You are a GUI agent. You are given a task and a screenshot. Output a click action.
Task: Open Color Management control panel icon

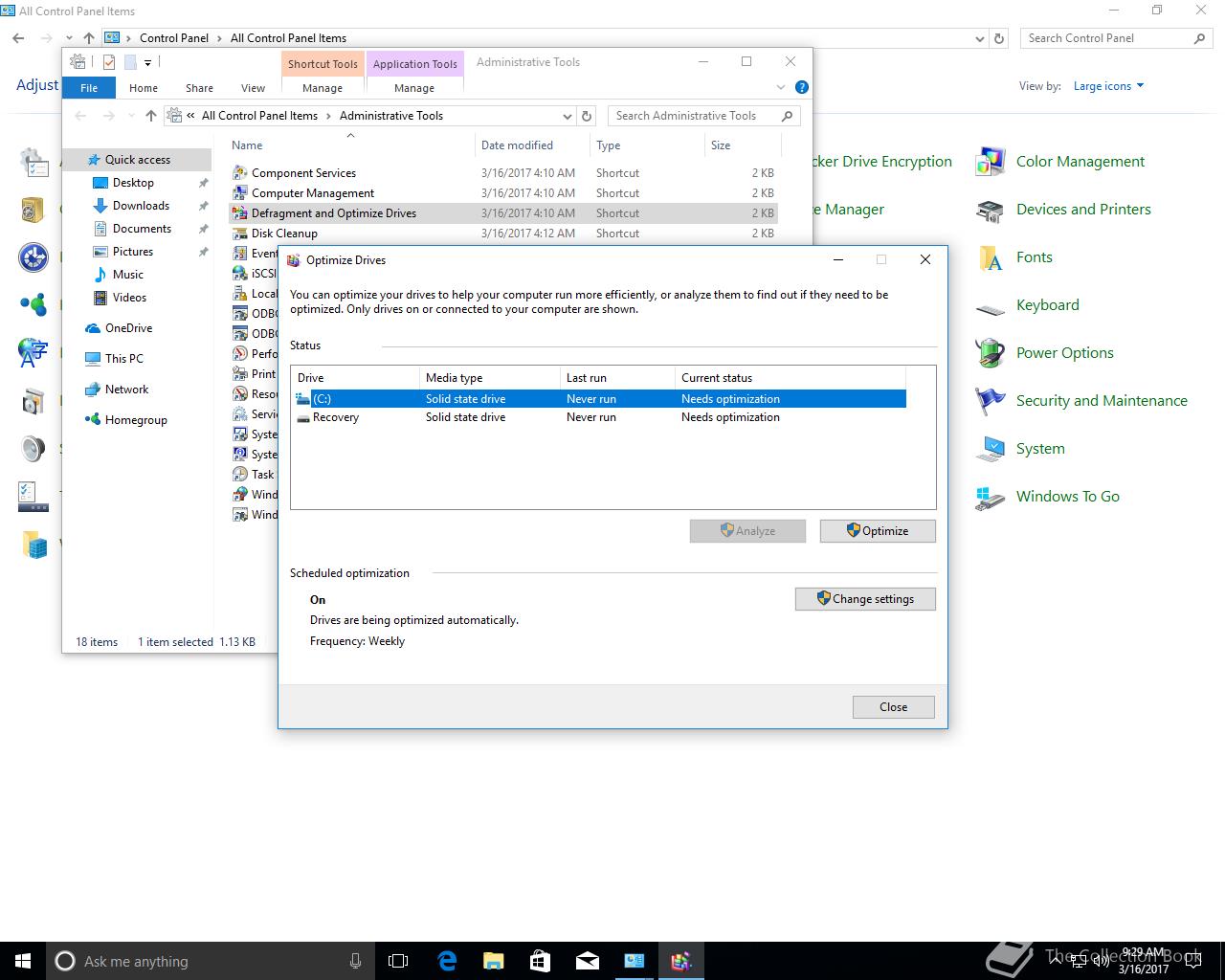click(991, 162)
